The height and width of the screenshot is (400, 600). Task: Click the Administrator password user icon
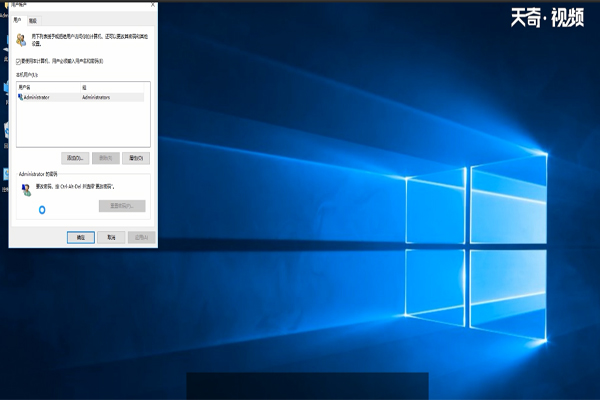[x=26, y=189]
